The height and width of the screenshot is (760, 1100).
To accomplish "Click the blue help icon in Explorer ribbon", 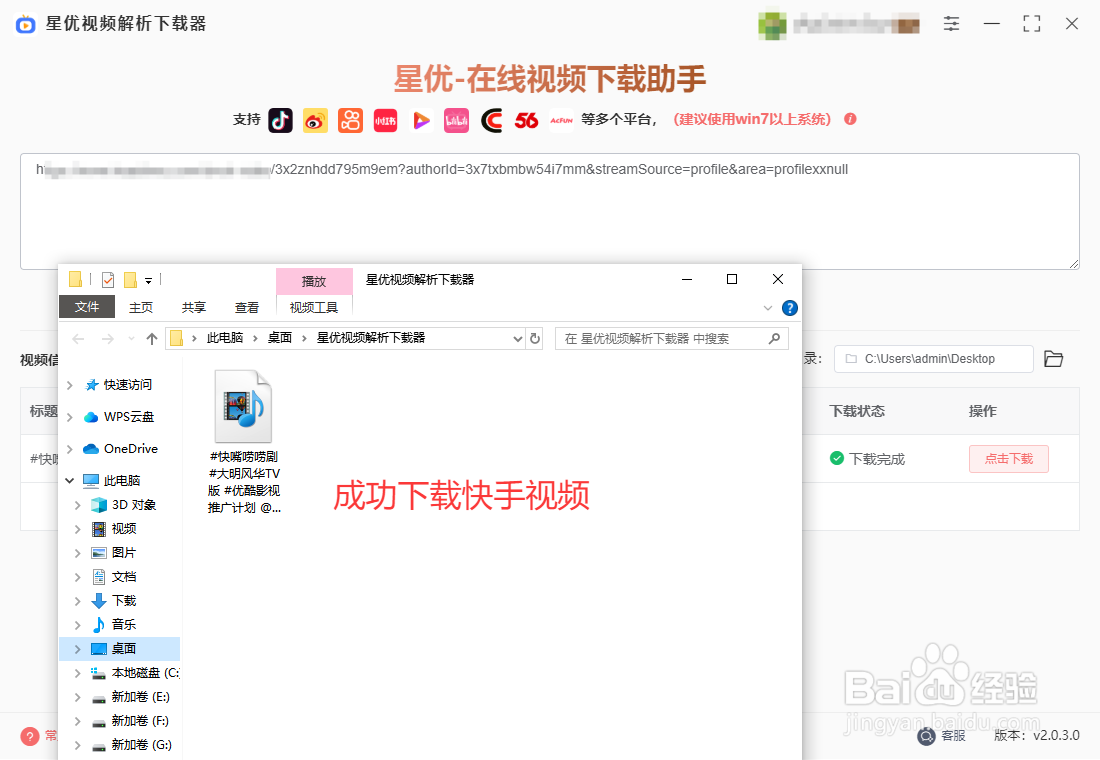I will [x=790, y=308].
